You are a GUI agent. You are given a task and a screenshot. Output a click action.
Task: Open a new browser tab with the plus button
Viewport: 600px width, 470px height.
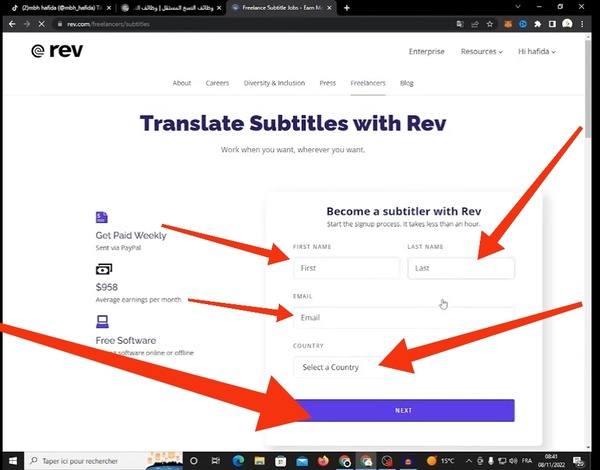pyautogui.click(x=347, y=7)
